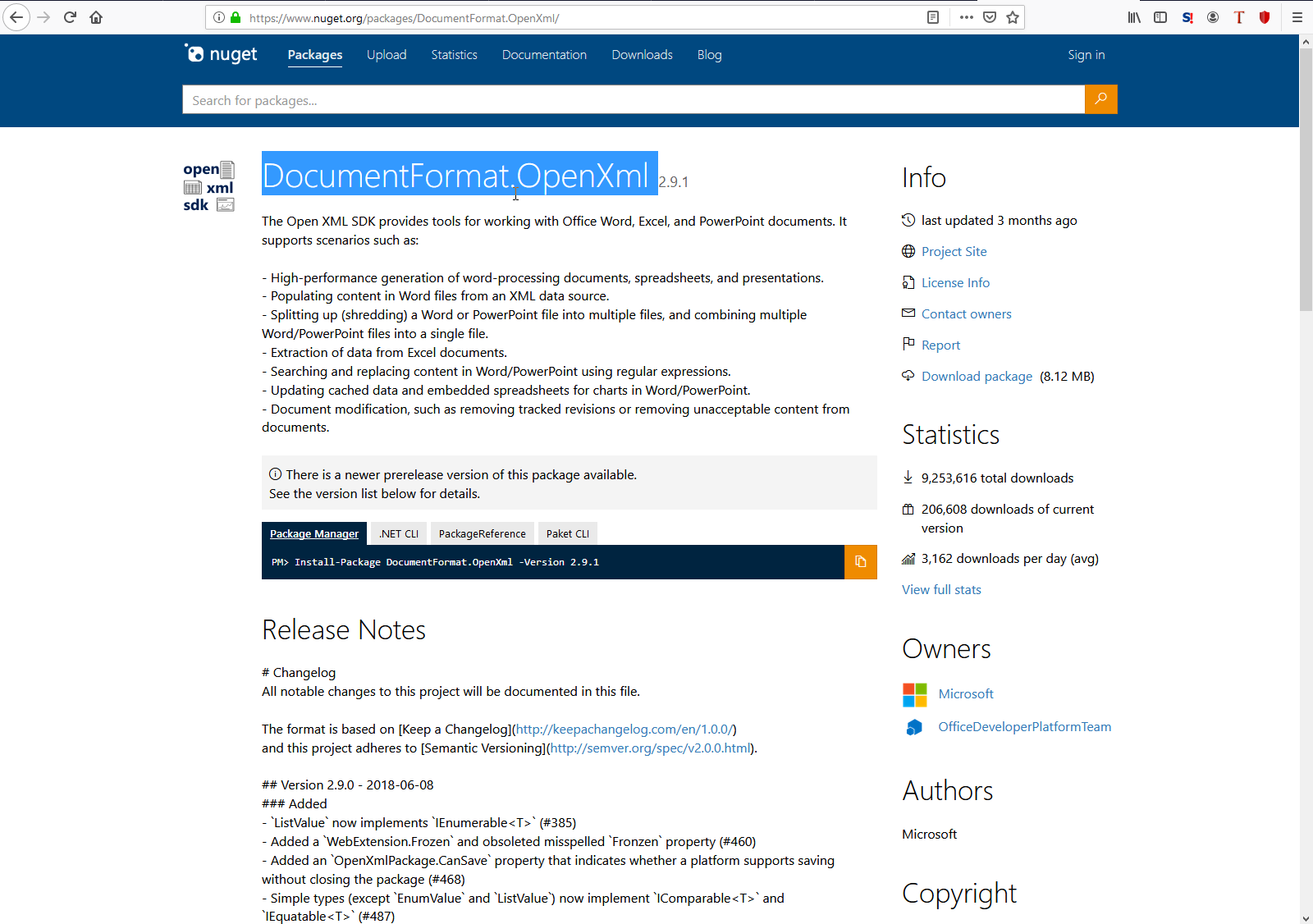Focus the Search for packages field
Screen dimensions: 1313x924
point(634,100)
